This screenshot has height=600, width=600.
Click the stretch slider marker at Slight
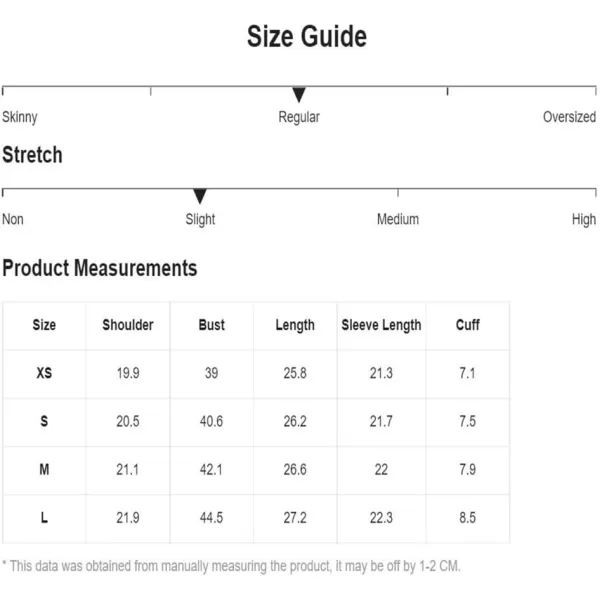[200, 196]
